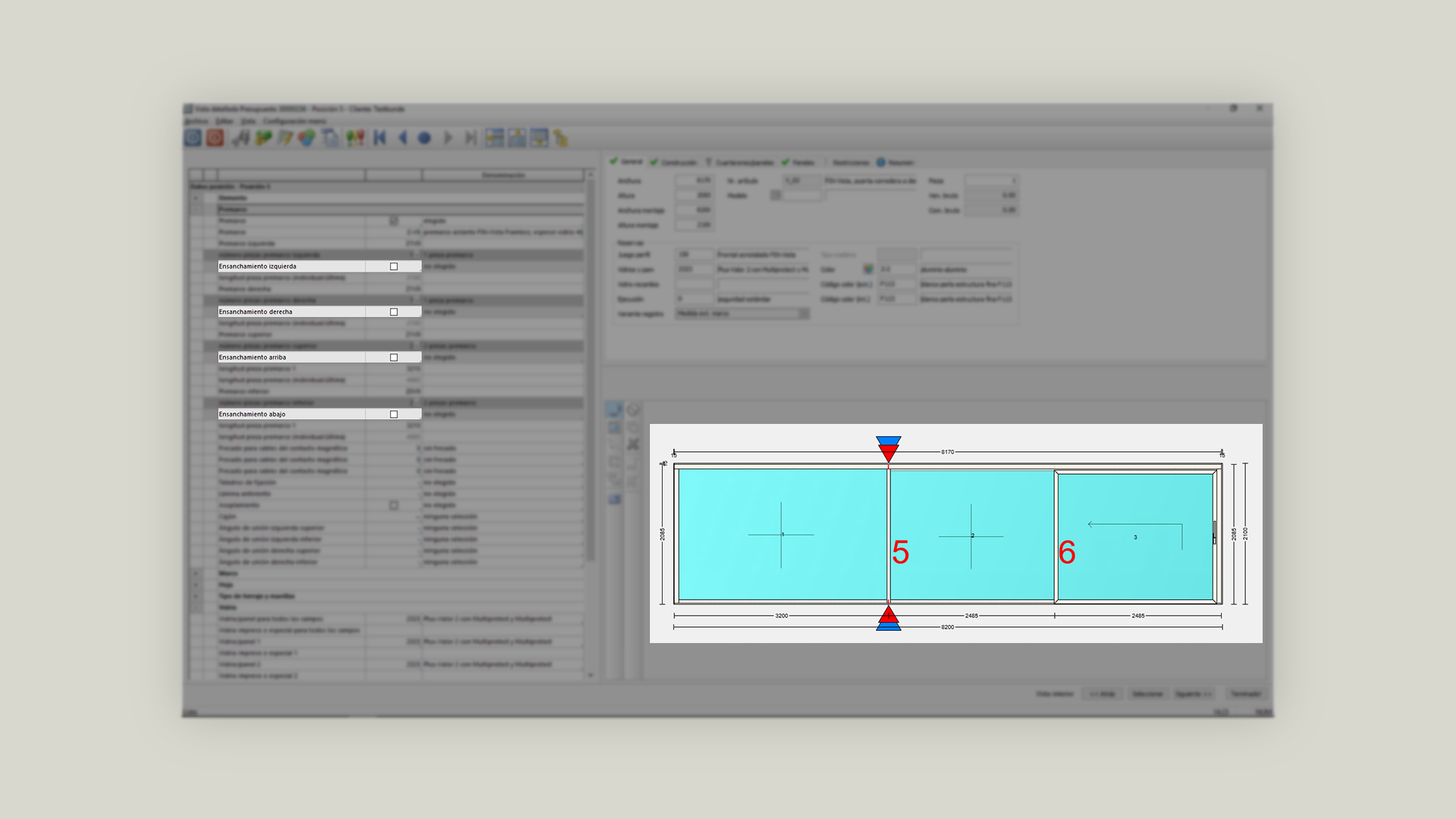Screen dimensions: 1456x819
Task: Switch to the Resumen tab
Action: pos(896,162)
